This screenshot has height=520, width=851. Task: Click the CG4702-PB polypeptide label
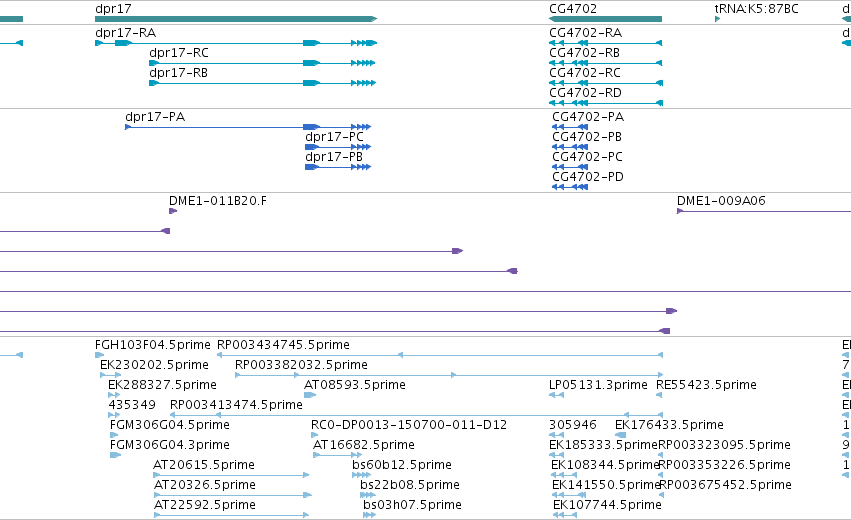pyautogui.click(x=587, y=137)
